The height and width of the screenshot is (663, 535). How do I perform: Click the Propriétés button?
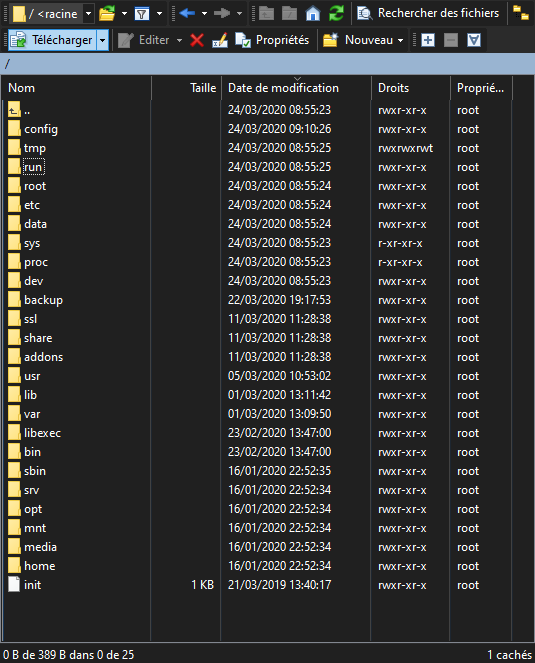pyautogui.click(x=272, y=40)
